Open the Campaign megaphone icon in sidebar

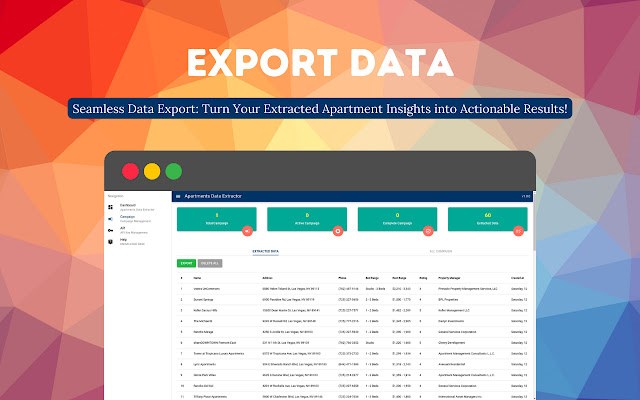click(110, 219)
